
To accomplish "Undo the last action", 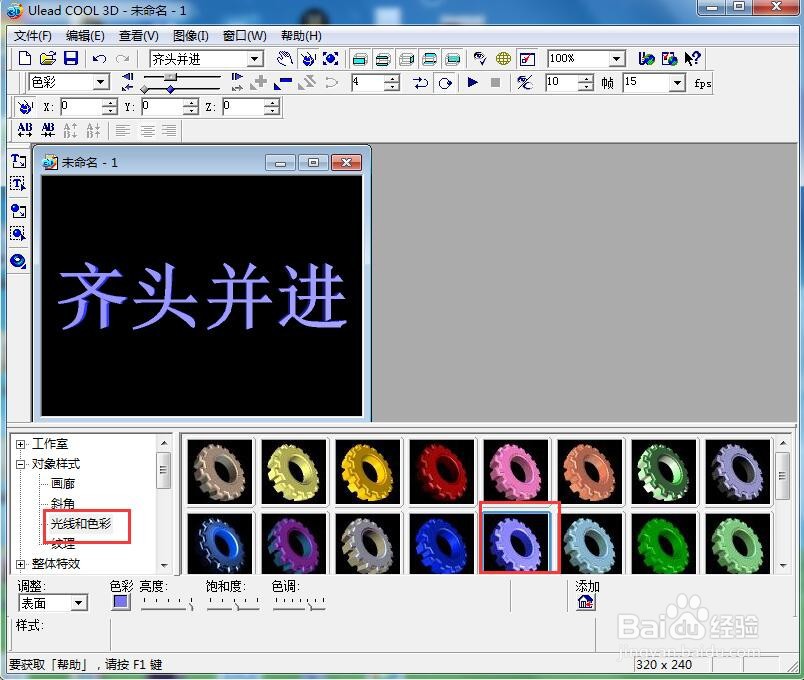I will point(99,59).
